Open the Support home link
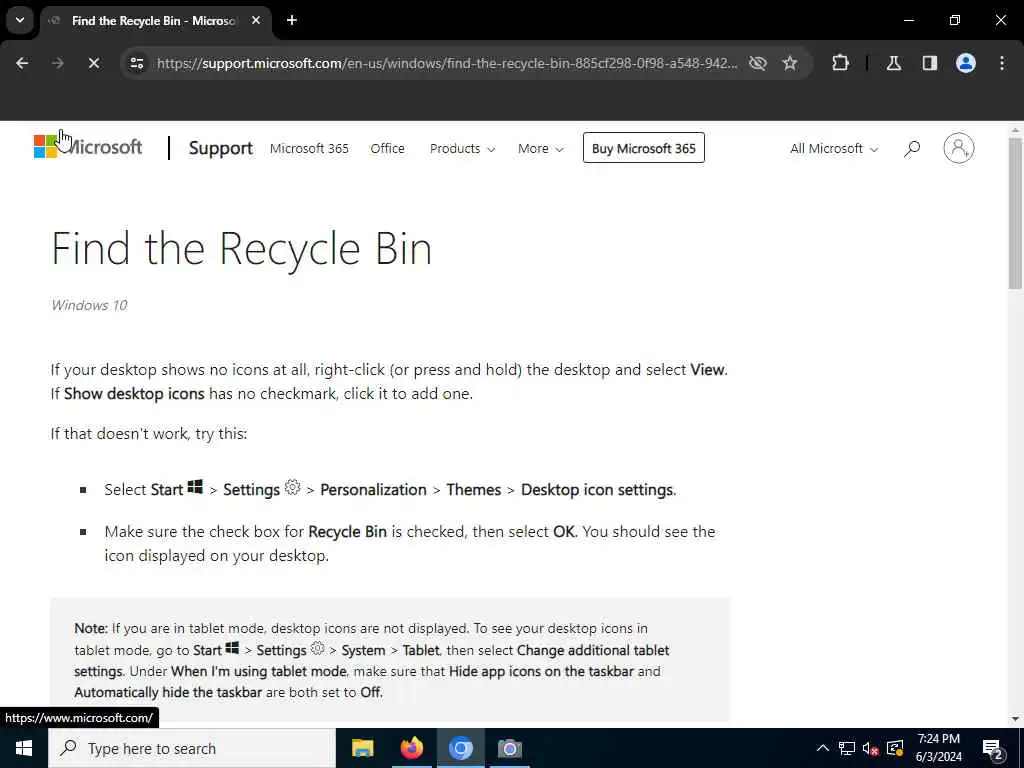Image resolution: width=1024 pixels, height=768 pixels. [220, 148]
